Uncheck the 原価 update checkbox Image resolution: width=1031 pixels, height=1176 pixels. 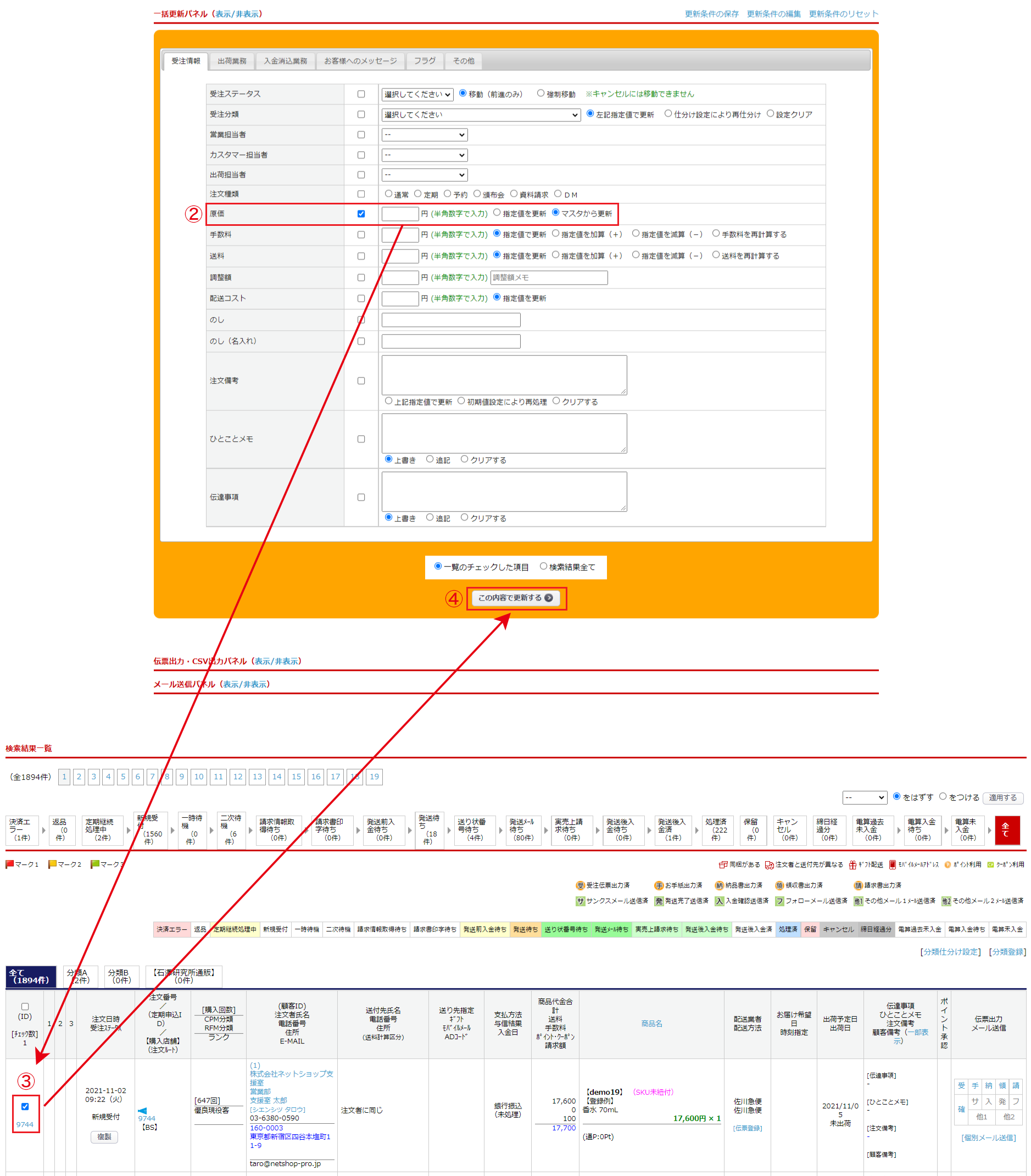click(x=361, y=213)
